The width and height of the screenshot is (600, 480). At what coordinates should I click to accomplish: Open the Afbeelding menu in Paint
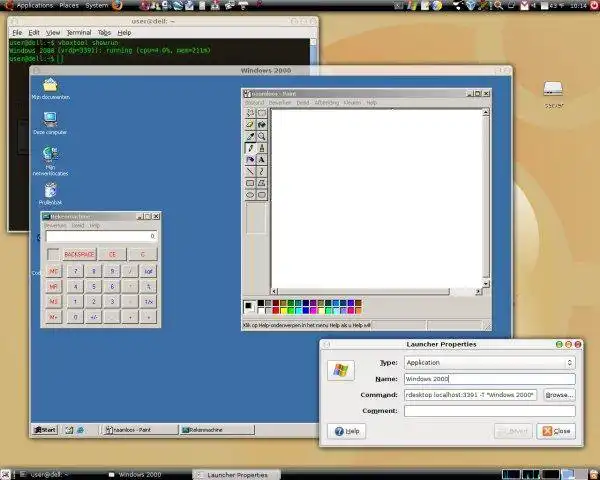point(327,103)
